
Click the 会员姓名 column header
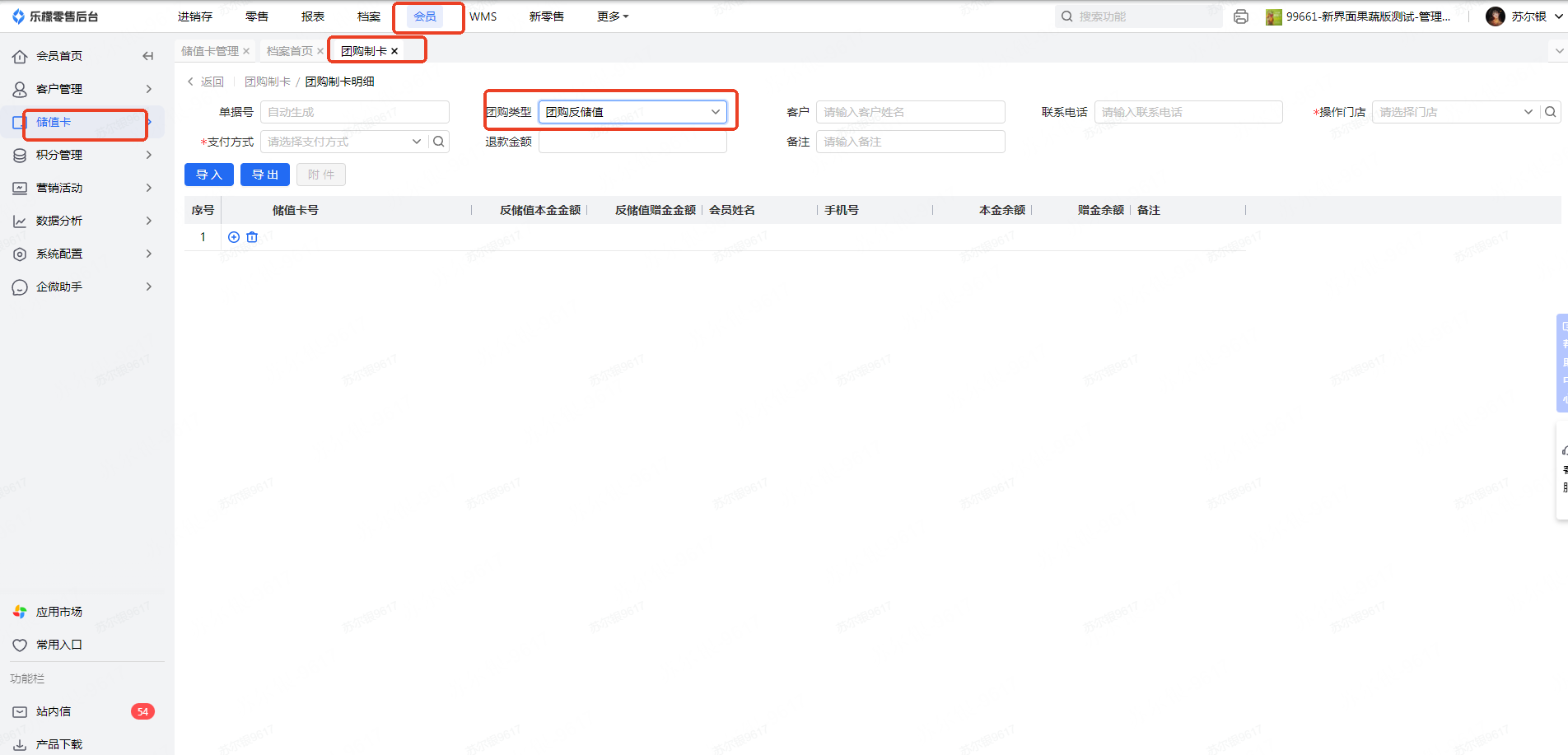[732, 210]
